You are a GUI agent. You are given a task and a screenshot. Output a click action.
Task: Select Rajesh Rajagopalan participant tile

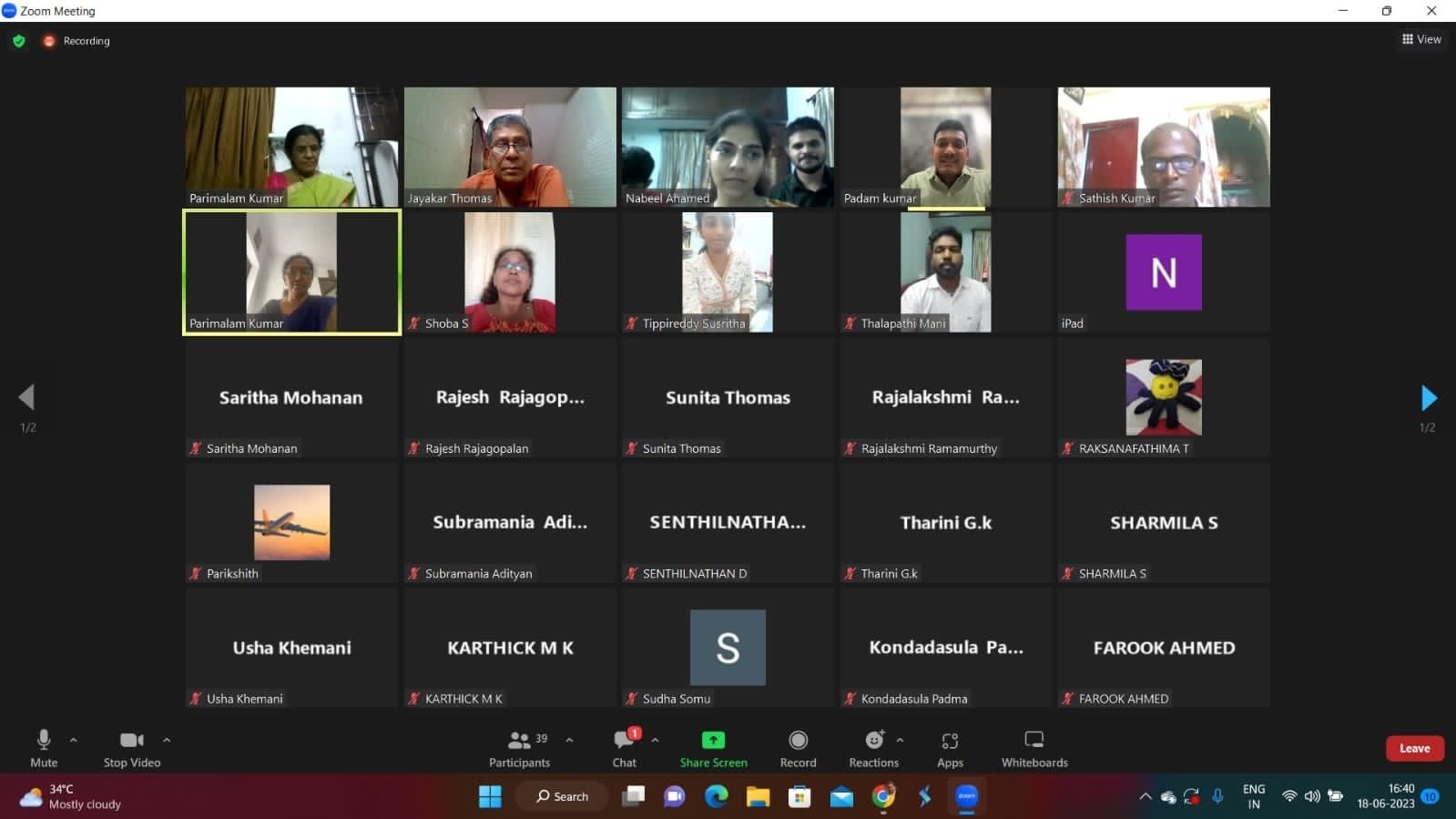pyautogui.click(x=510, y=397)
